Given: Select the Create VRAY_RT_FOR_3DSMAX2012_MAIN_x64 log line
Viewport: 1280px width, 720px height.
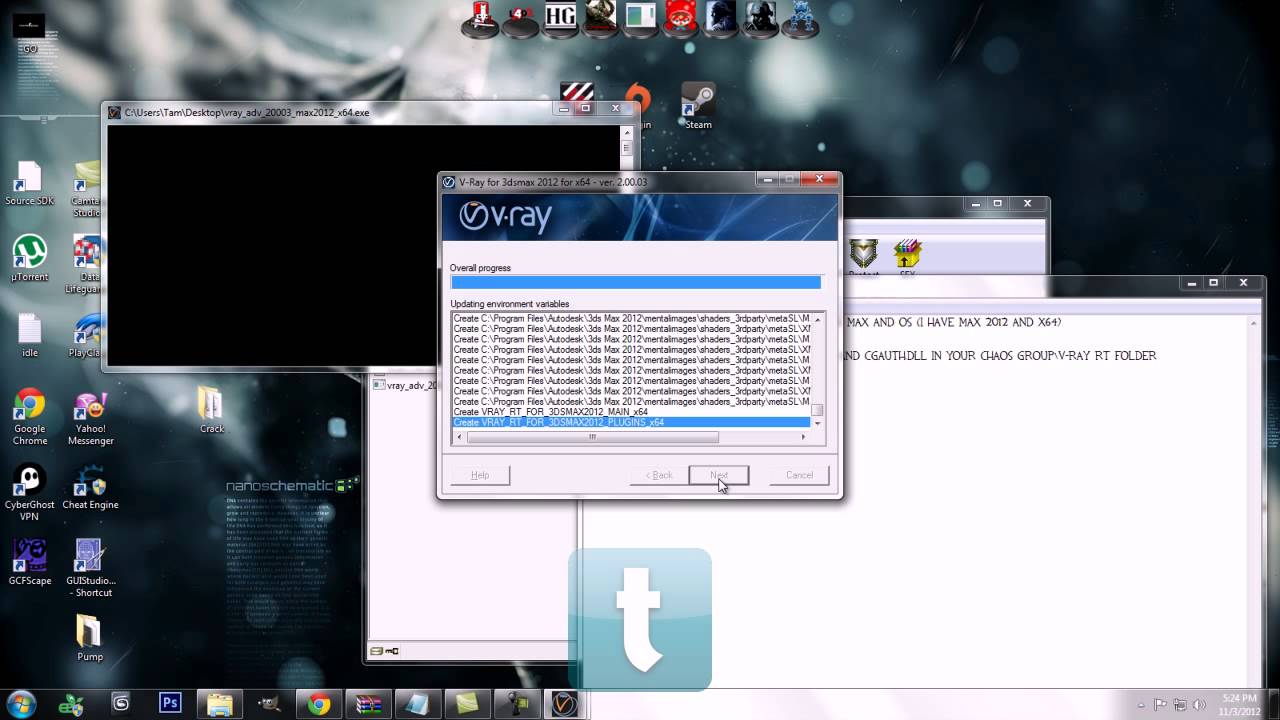Looking at the screenshot, I should 551,412.
